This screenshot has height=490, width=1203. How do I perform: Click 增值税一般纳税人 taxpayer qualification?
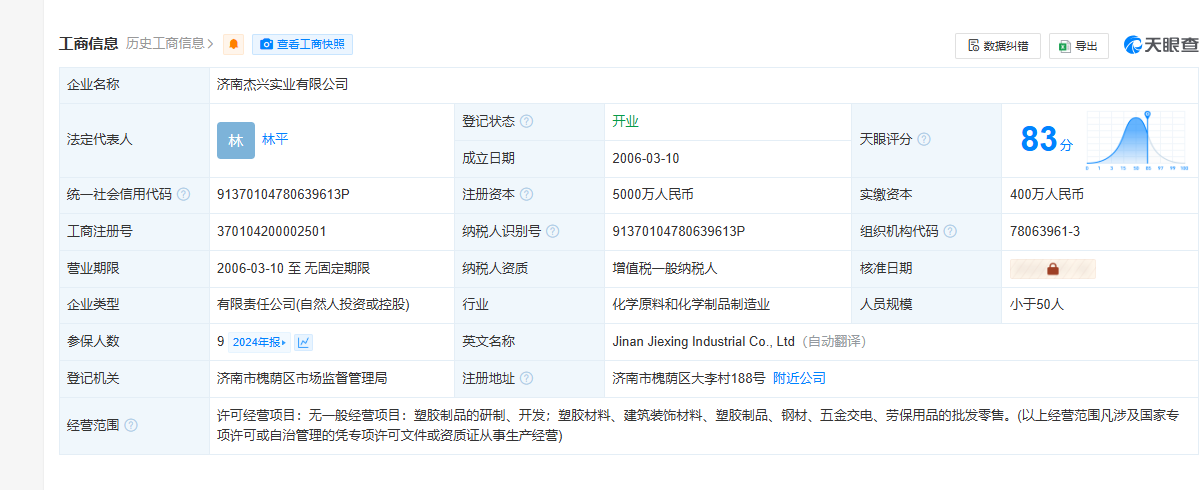[665, 268]
